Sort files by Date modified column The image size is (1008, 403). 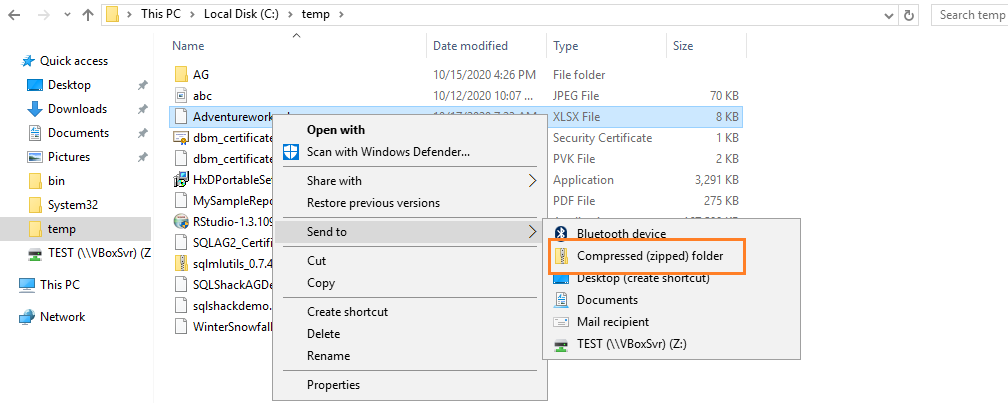[x=470, y=46]
